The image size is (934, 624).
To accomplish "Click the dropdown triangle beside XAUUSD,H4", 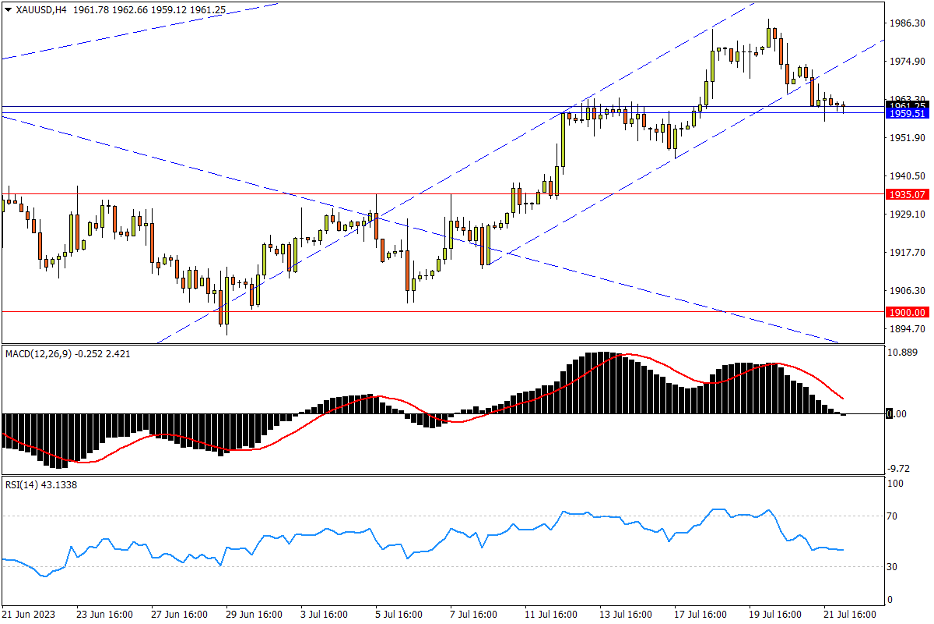I will click(8, 10).
